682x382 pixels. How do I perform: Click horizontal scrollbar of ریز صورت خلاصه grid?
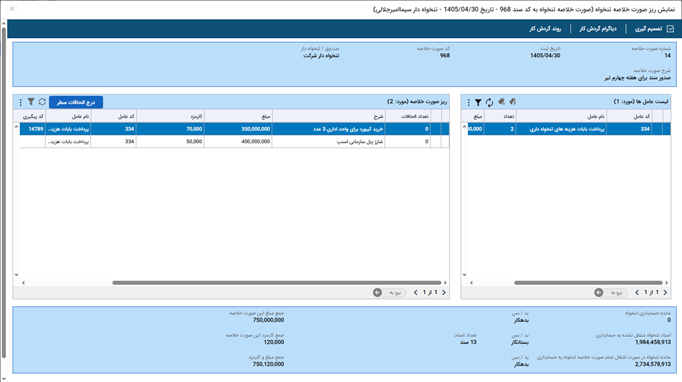277,282
